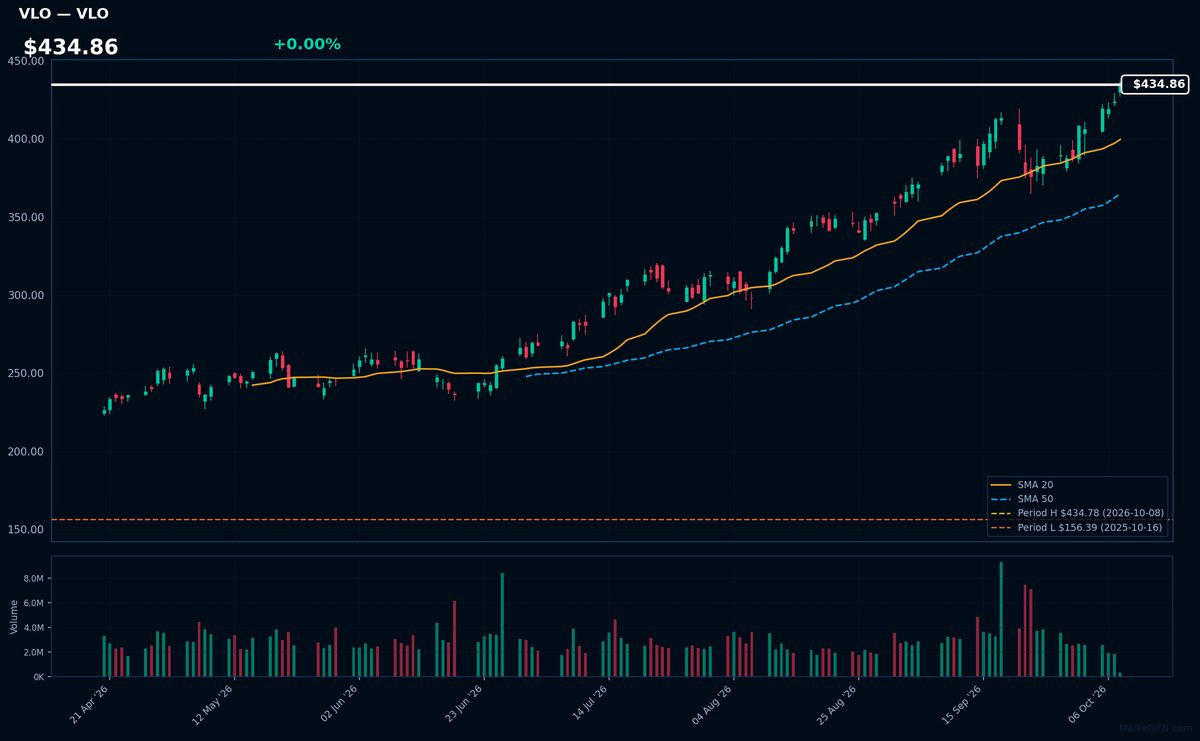Image resolution: width=1200 pixels, height=741 pixels.
Task: Click the 02 Jun '26 date label
Action: click(341, 704)
